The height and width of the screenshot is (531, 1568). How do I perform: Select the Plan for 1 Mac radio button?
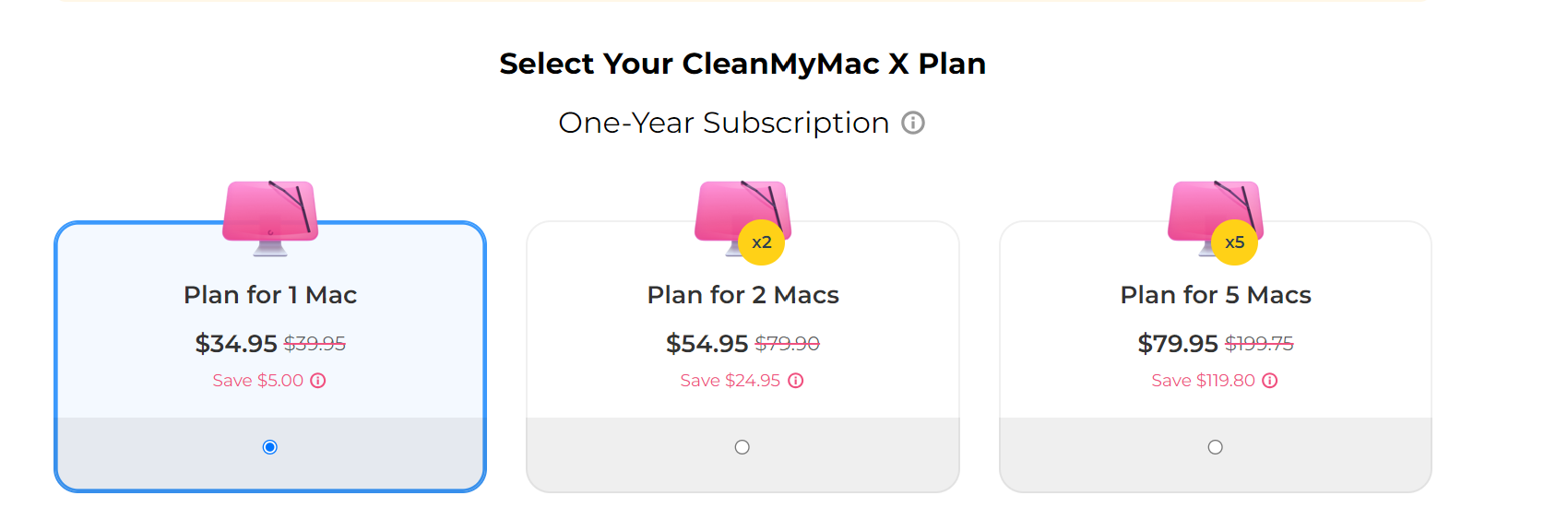point(270,447)
